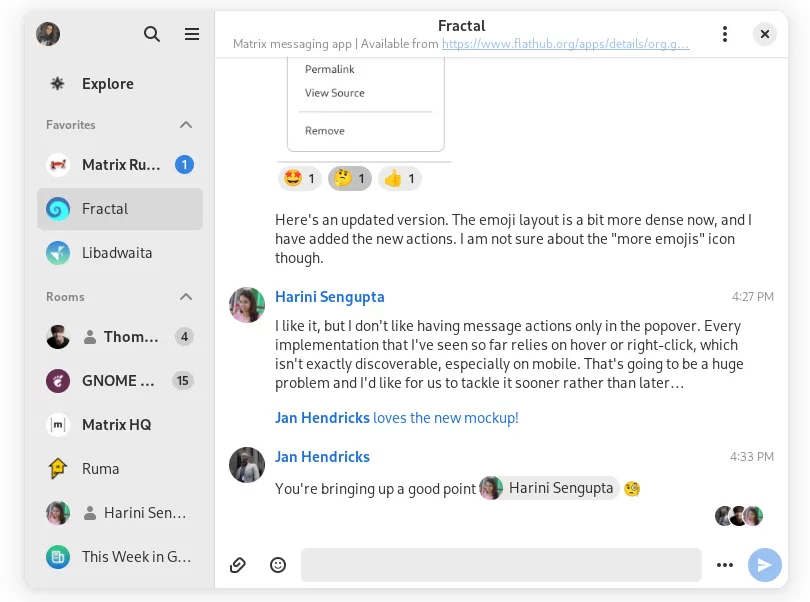The width and height of the screenshot is (810, 602).
Task: Select the Fractal room in sidebar
Action: [x=120, y=209]
